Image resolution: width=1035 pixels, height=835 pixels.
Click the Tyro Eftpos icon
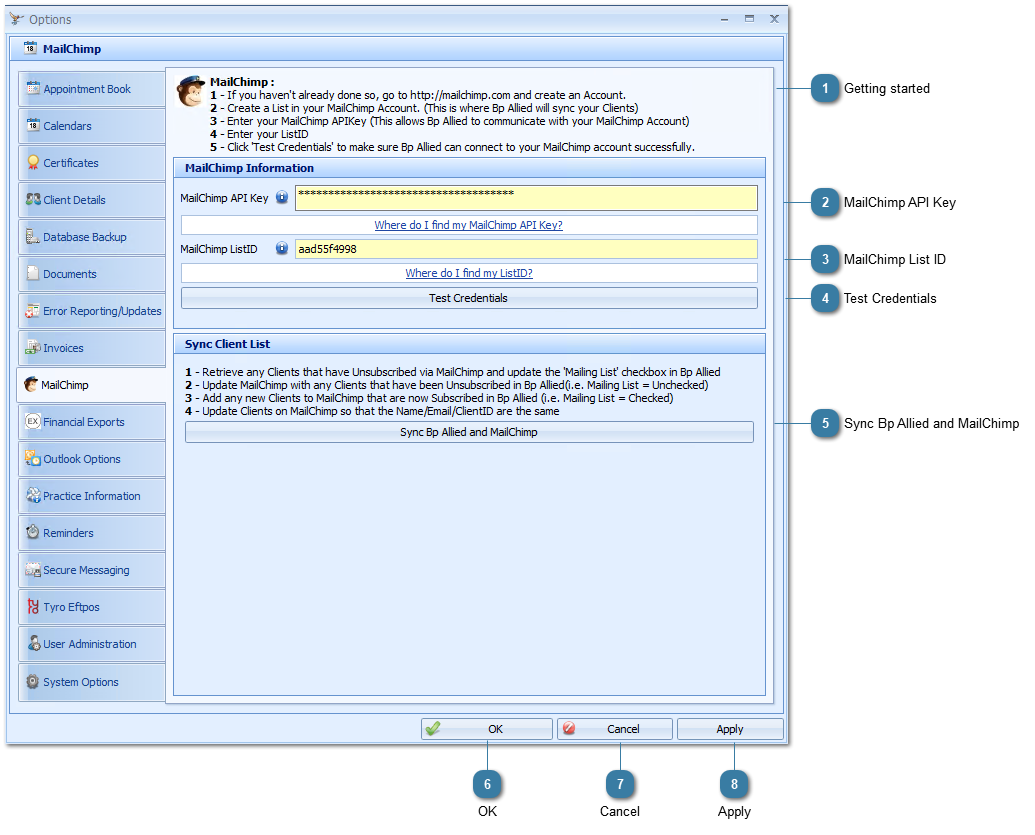(33, 606)
